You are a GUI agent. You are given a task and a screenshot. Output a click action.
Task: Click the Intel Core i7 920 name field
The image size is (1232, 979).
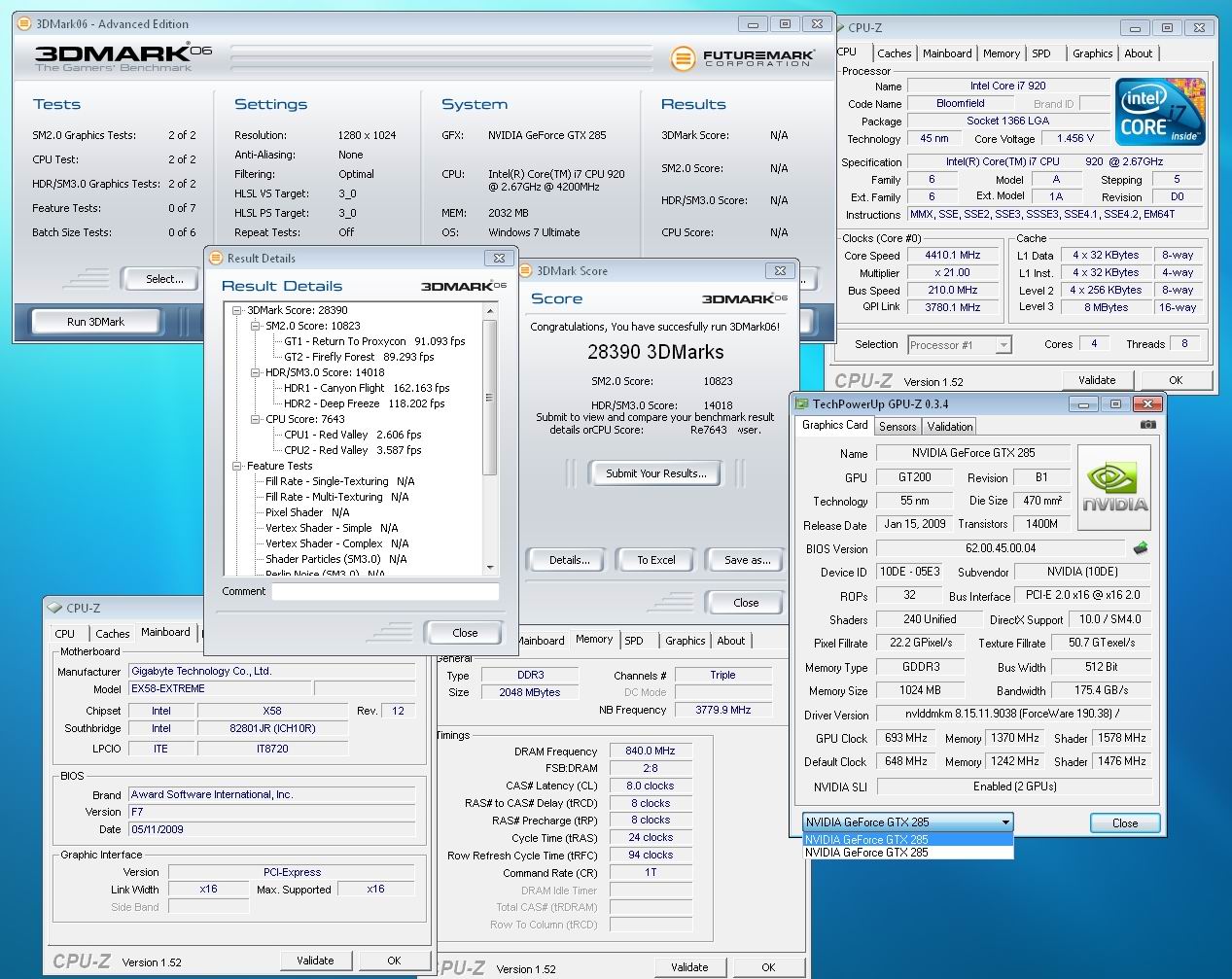[x=1007, y=86]
